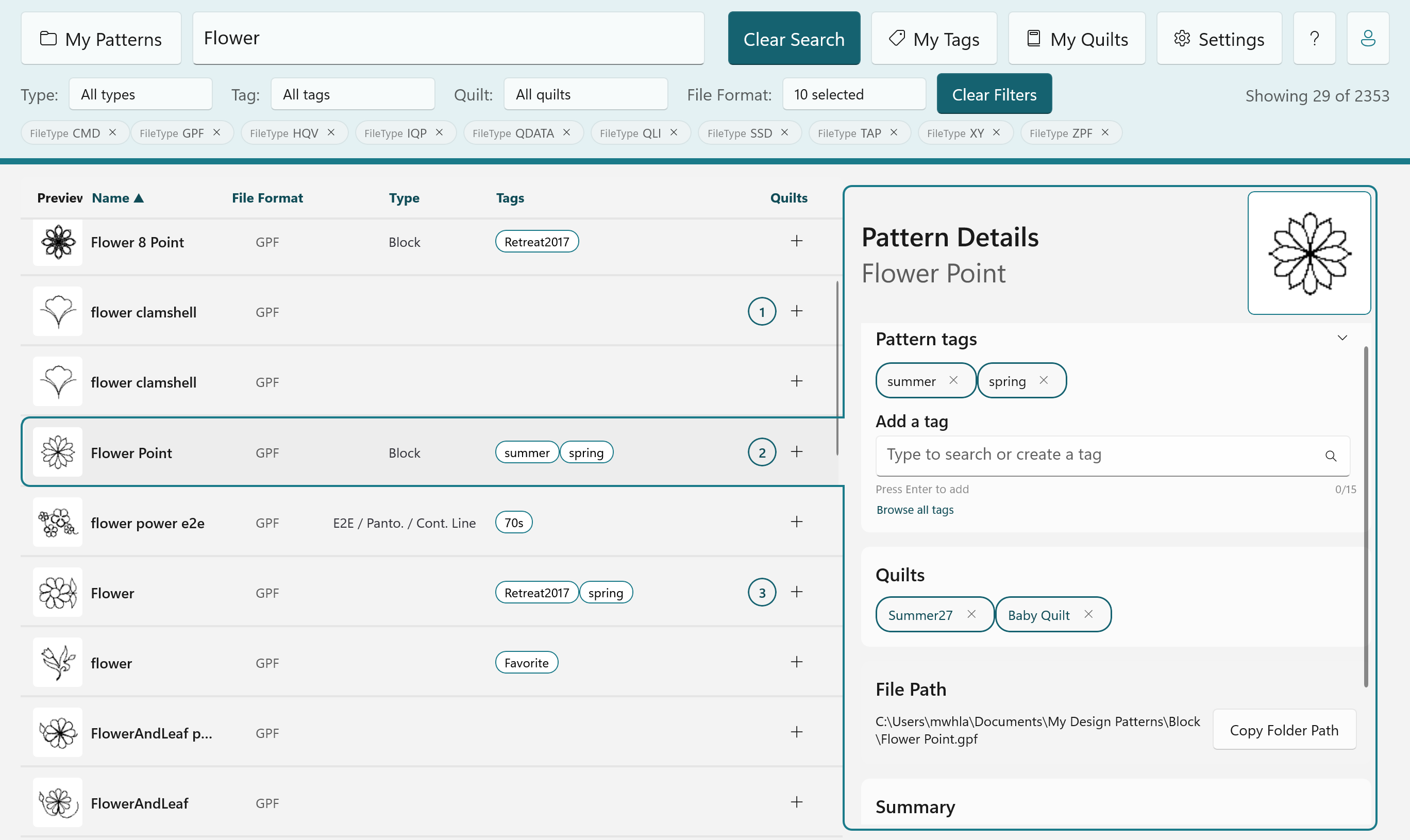Screen dimensions: 1410x840
Task: Open My Patterns view
Action: click(102, 39)
